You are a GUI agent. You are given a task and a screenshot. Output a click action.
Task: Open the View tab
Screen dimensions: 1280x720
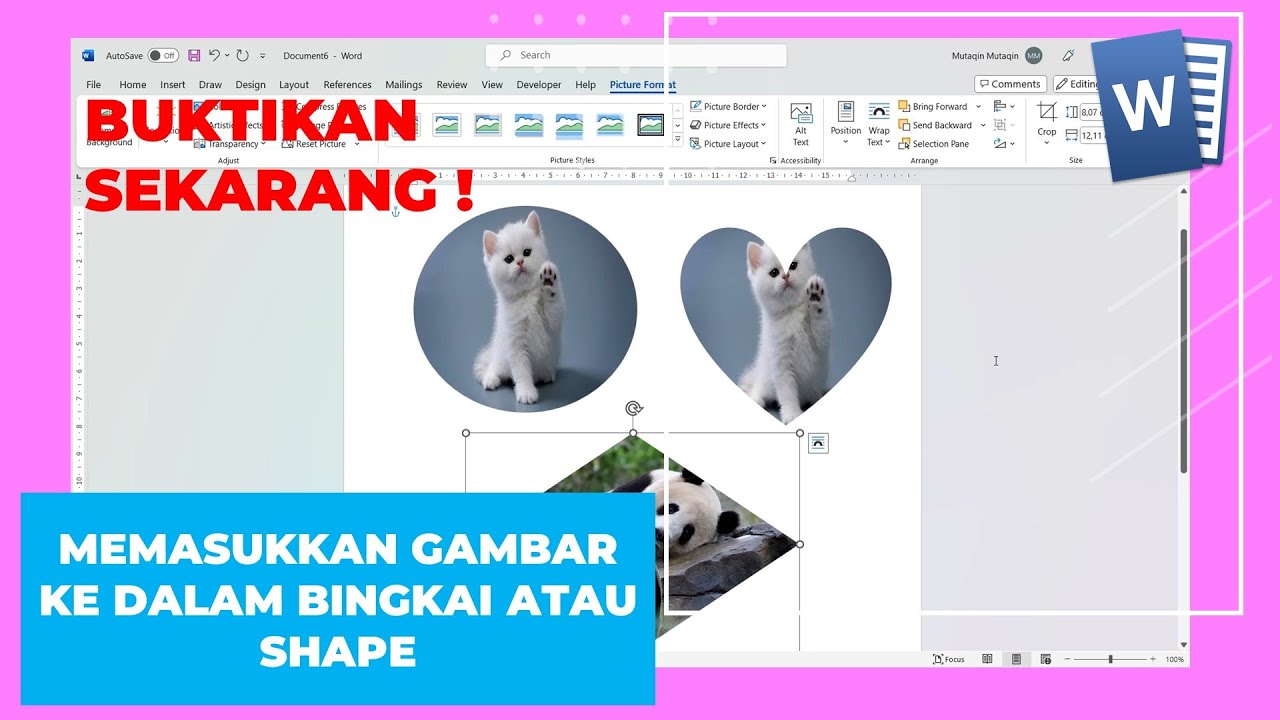click(492, 85)
